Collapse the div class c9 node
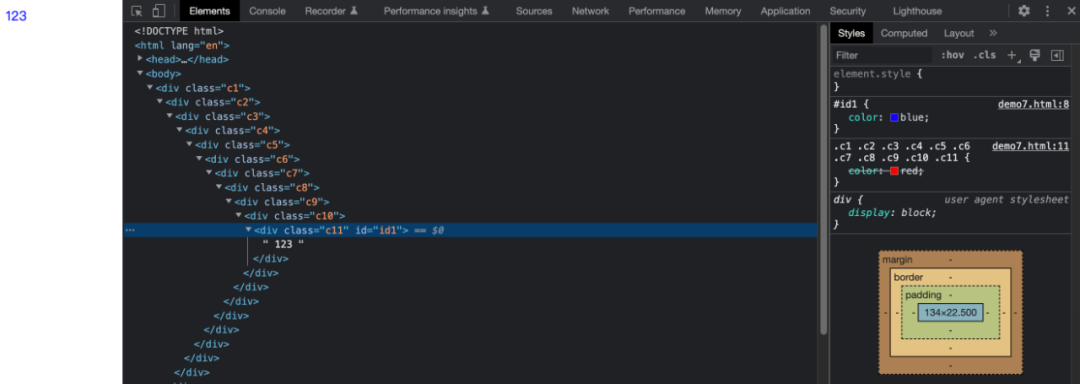The image size is (1080, 384). 229,202
